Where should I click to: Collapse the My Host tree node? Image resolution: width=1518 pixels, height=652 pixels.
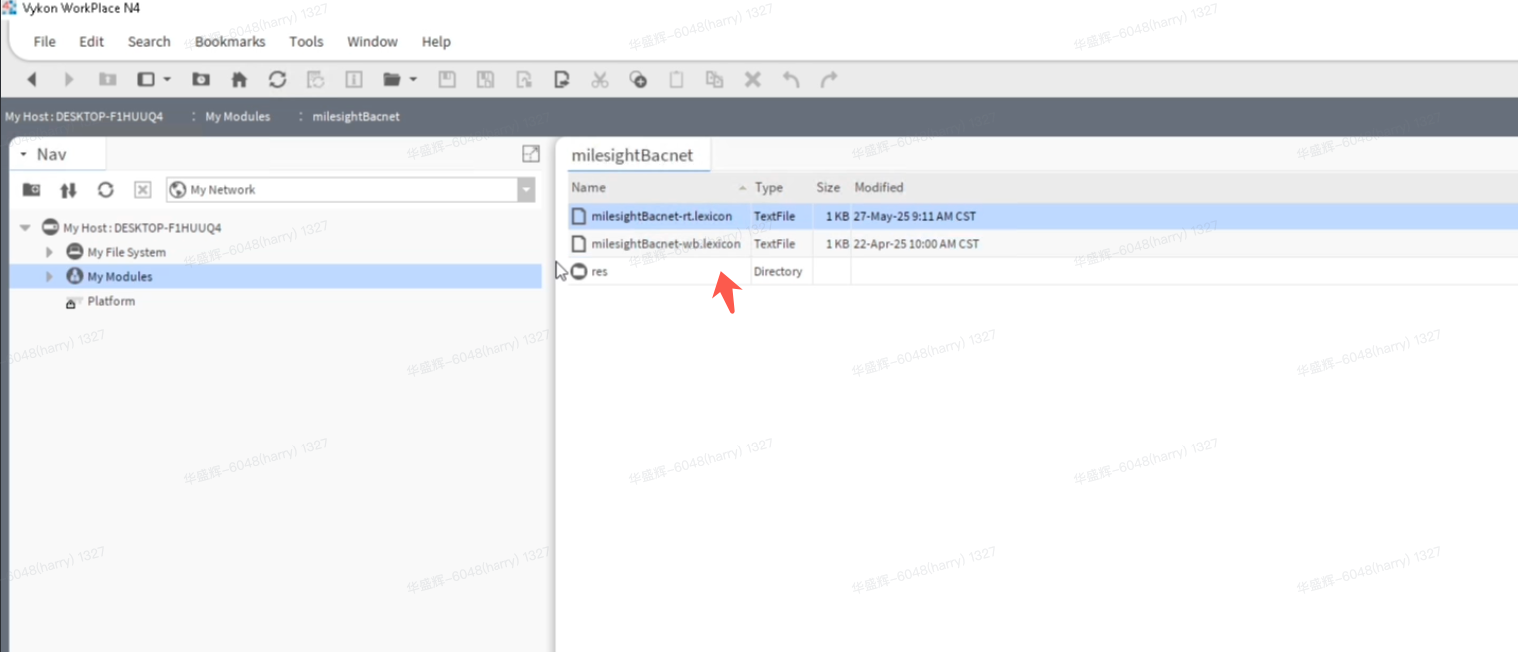click(x=25, y=228)
